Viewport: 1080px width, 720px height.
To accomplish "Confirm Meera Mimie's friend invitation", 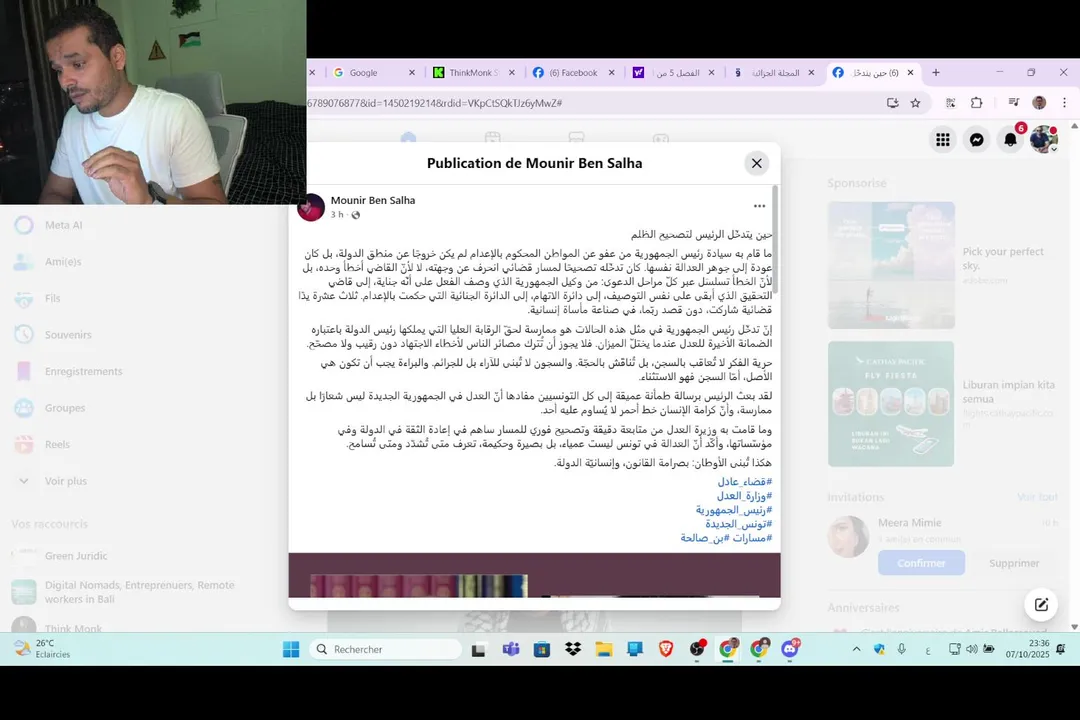I will [x=921, y=563].
